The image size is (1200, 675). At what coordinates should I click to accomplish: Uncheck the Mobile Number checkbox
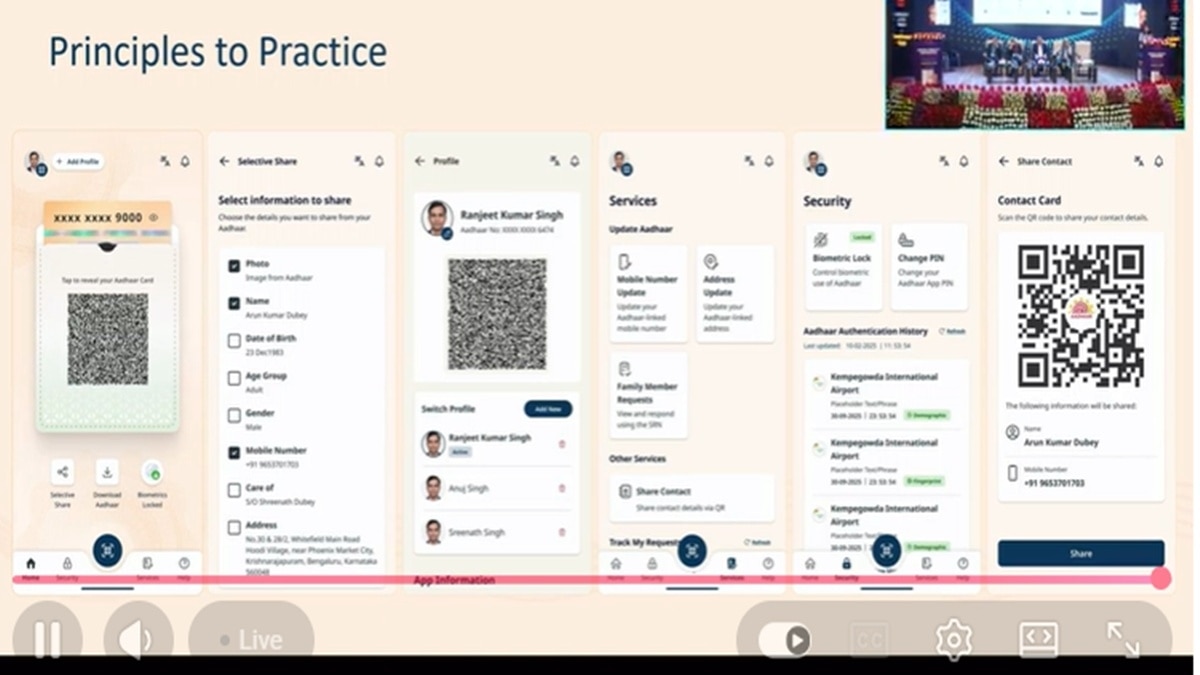[x=234, y=453]
